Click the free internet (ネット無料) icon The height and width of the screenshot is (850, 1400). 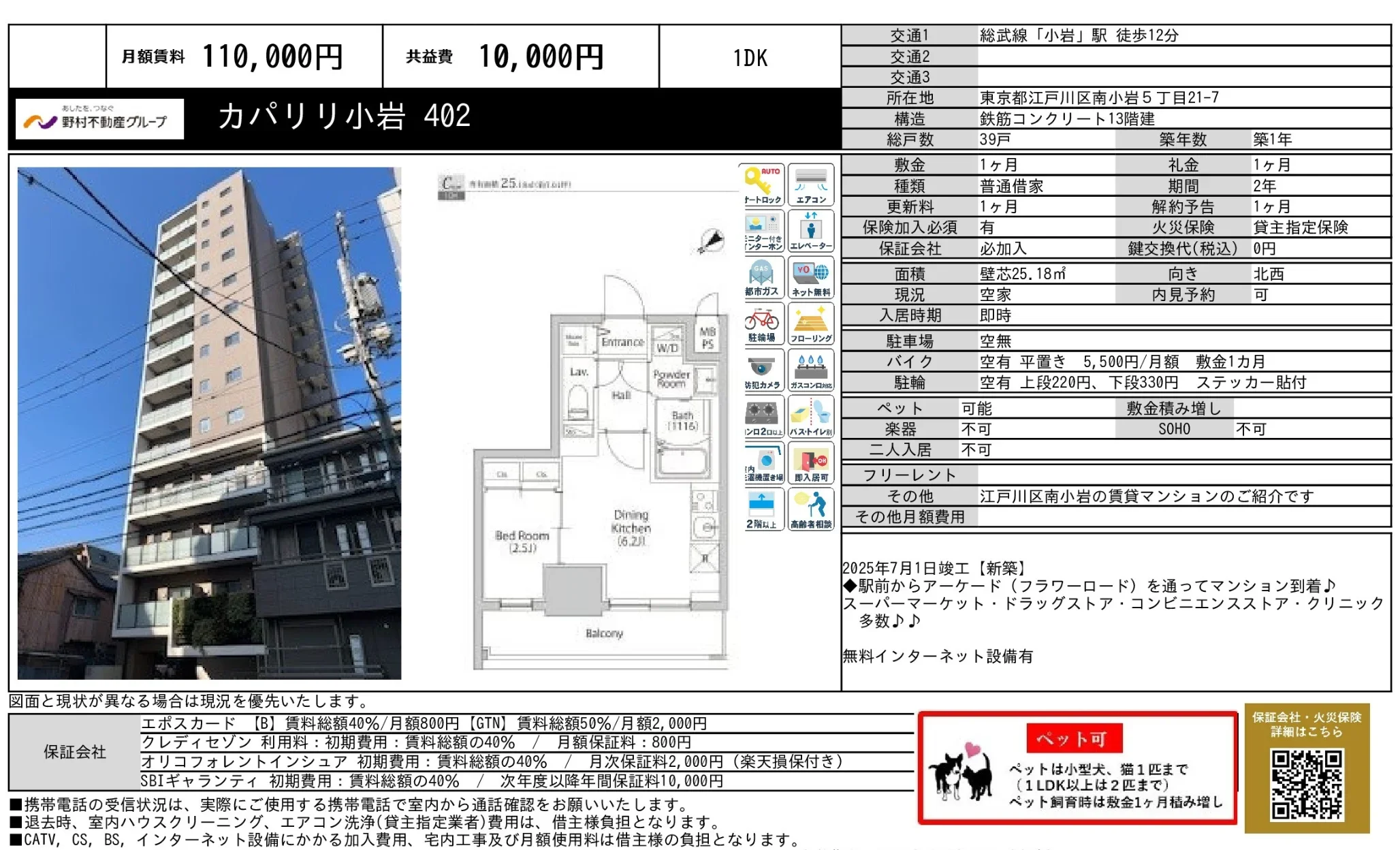pyautogui.click(x=811, y=277)
